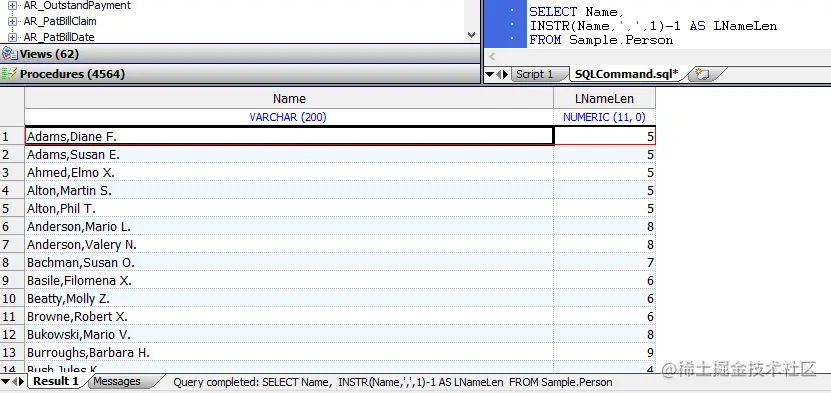This screenshot has width=831, height=393.
Task: Click LNameLen value for Bachman,Susan O.
Action: 605,263
